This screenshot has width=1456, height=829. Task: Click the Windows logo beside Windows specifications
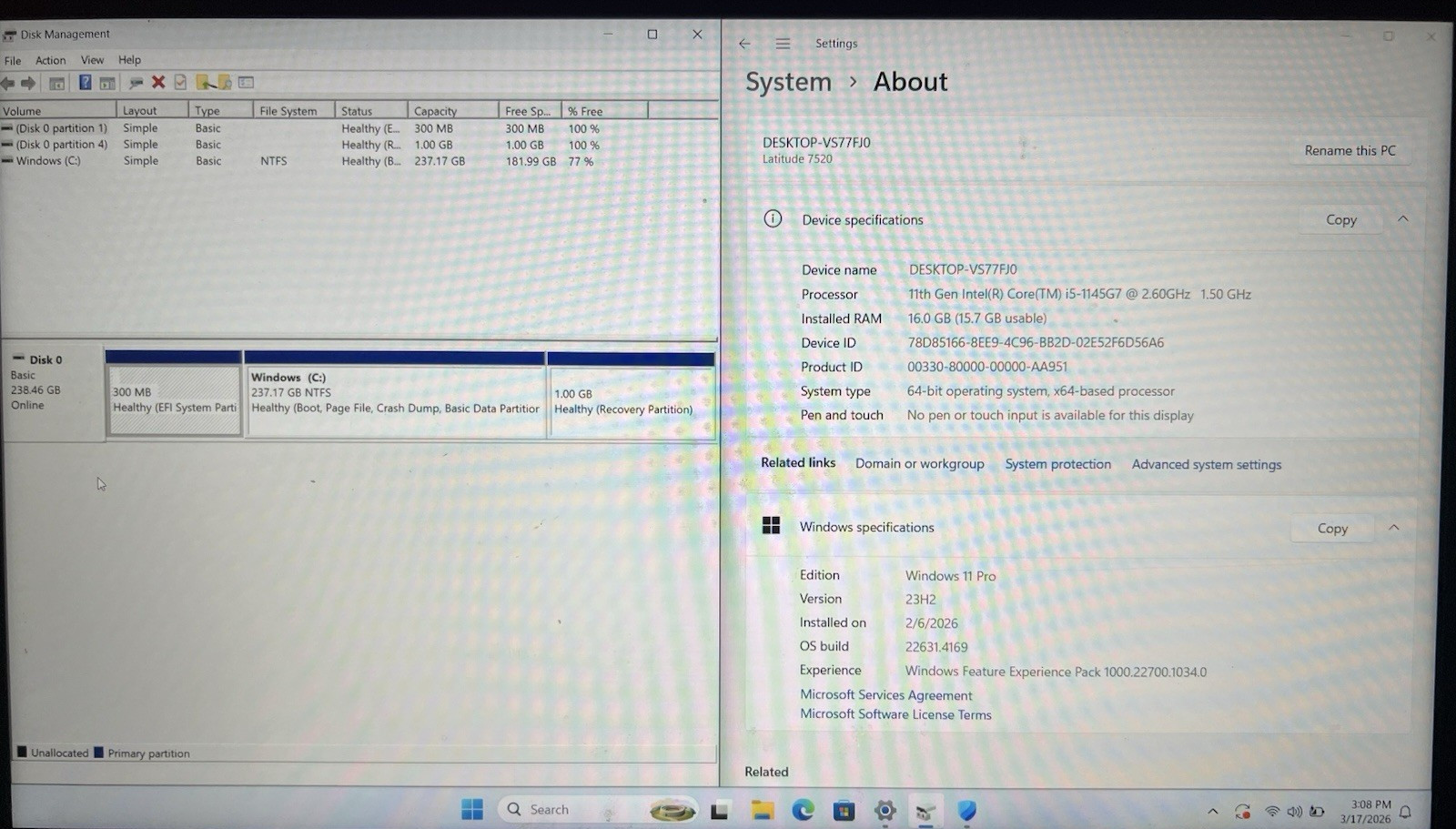coord(771,525)
